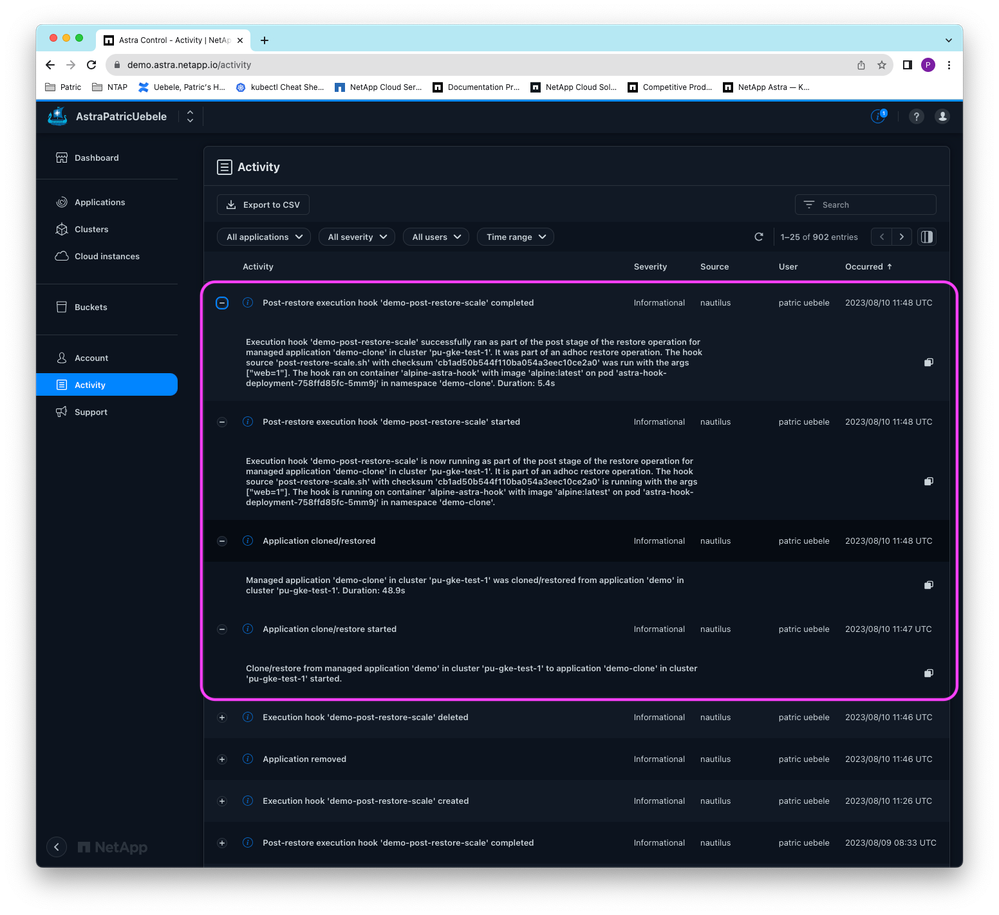Copy the cloned/restored details text
Viewport: 999px width, 915px height.
[928, 585]
